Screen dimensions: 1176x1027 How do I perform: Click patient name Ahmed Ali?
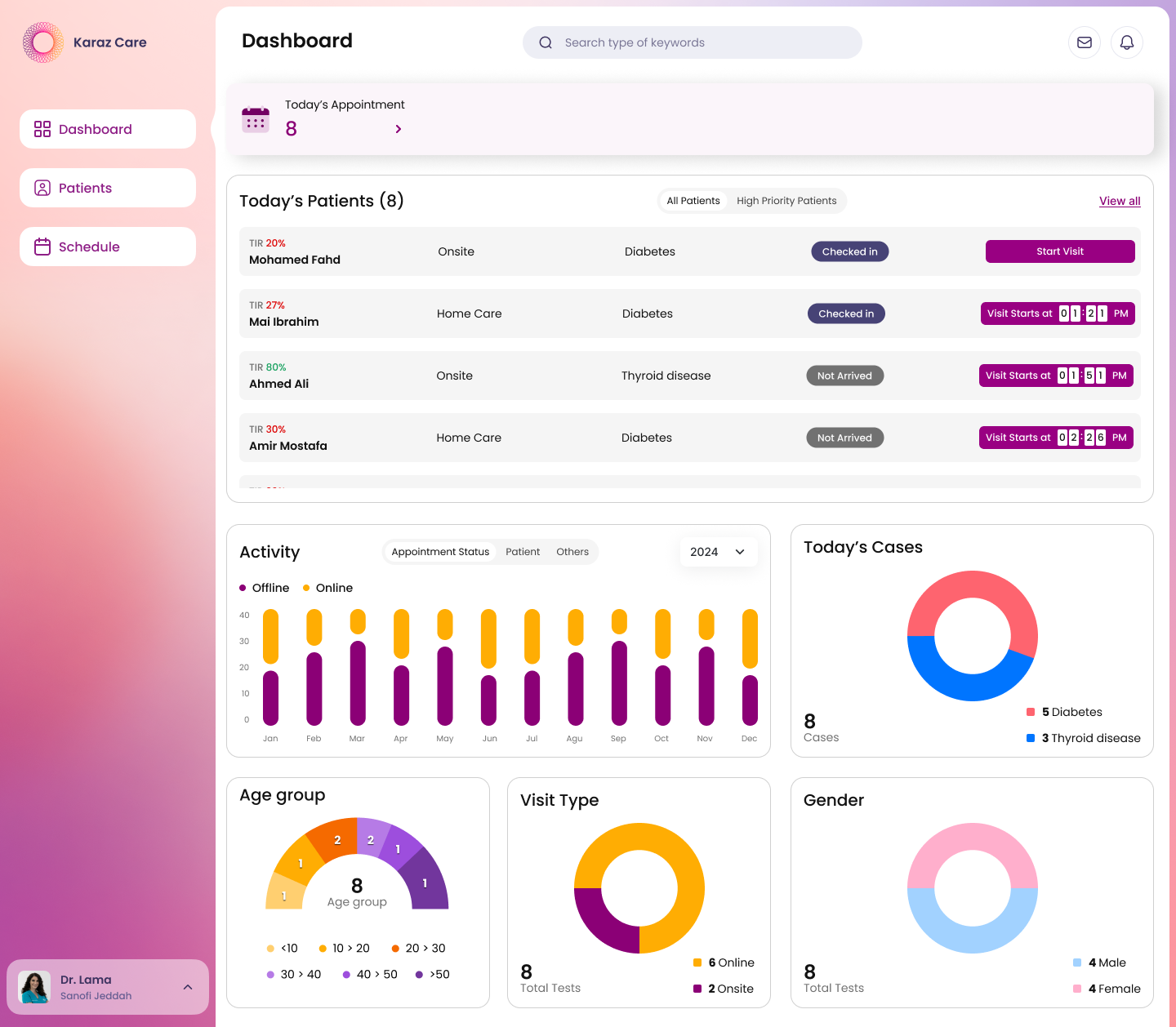[x=279, y=384]
